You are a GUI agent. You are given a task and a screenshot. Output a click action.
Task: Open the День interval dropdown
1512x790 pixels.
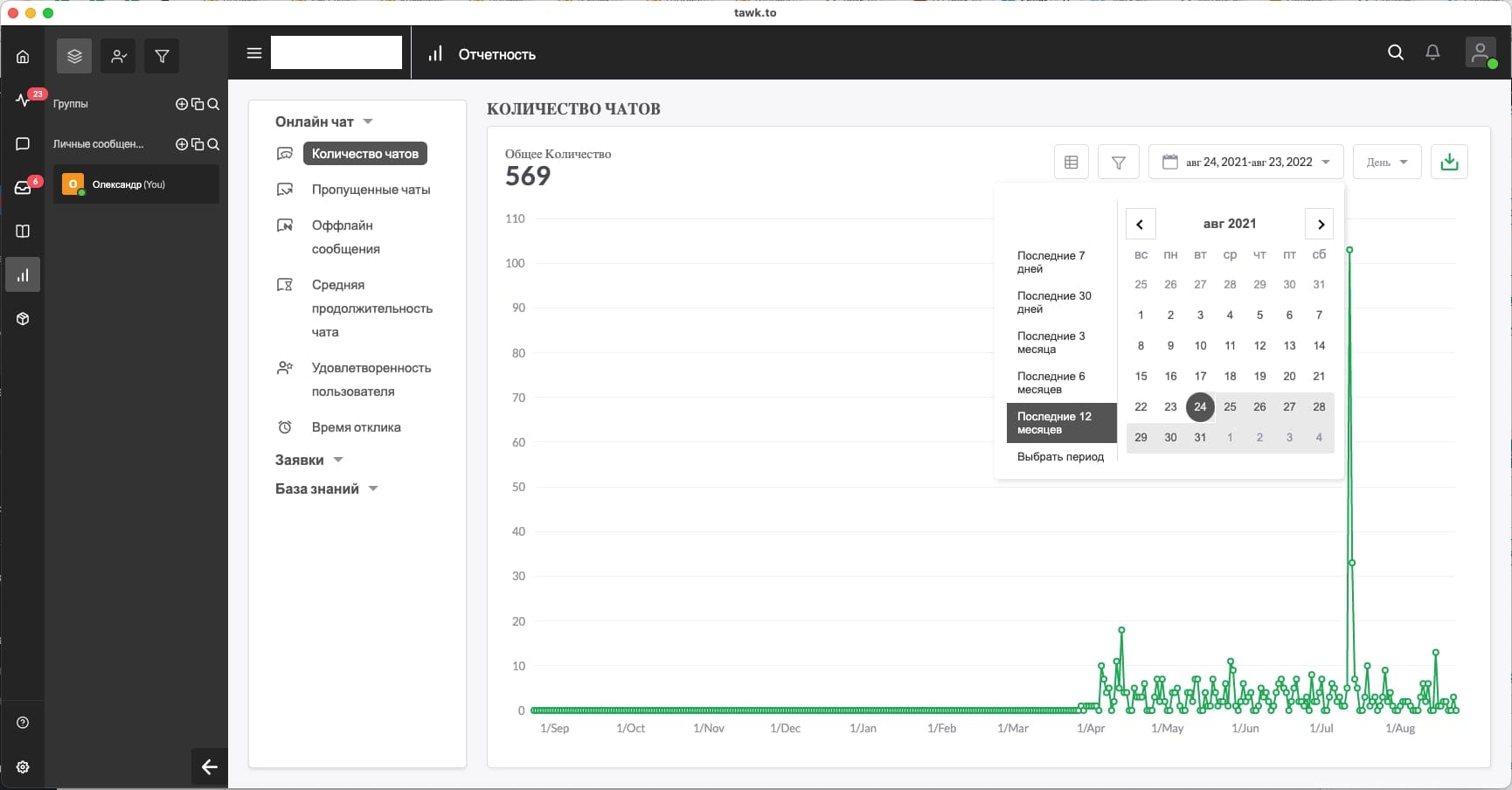pyautogui.click(x=1387, y=162)
